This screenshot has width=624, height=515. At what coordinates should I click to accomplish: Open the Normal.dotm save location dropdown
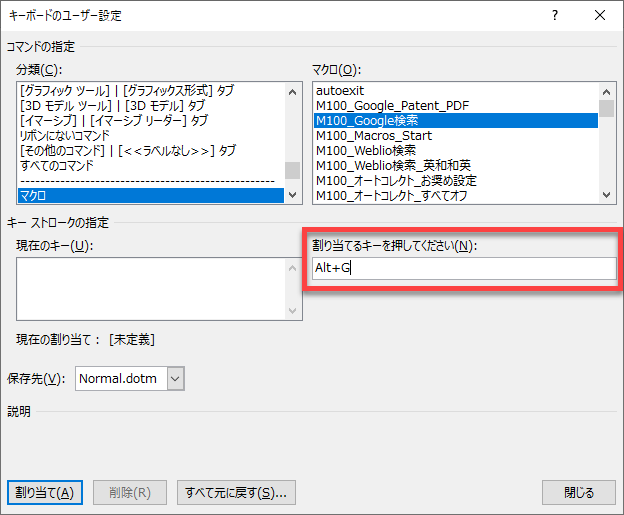pyautogui.click(x=176, y=378)
